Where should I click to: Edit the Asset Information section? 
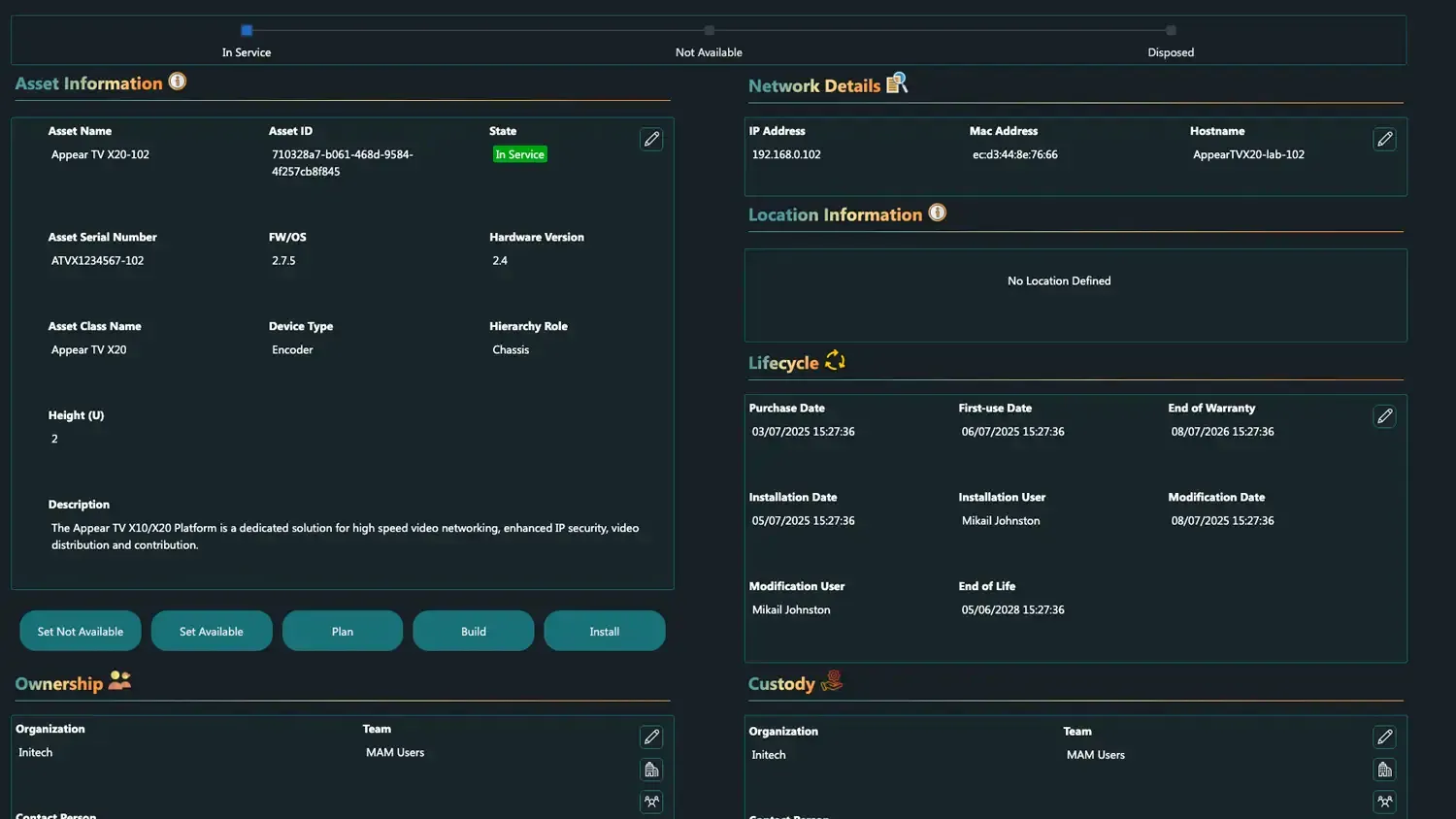(x=651, y=140)
